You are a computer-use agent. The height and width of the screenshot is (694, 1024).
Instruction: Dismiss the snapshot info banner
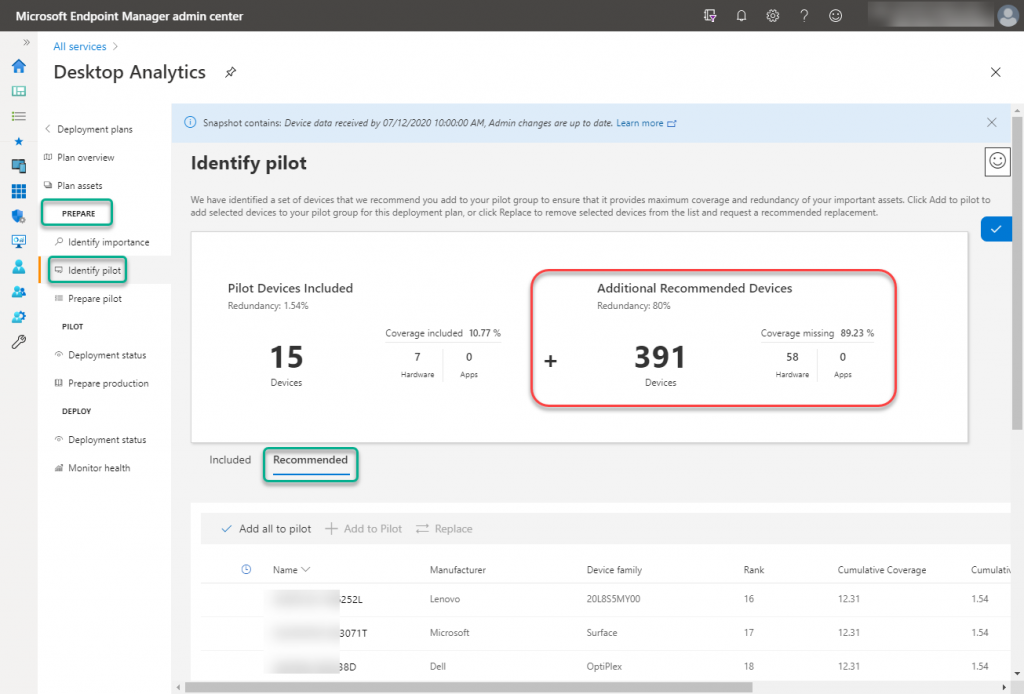(991, 122)
